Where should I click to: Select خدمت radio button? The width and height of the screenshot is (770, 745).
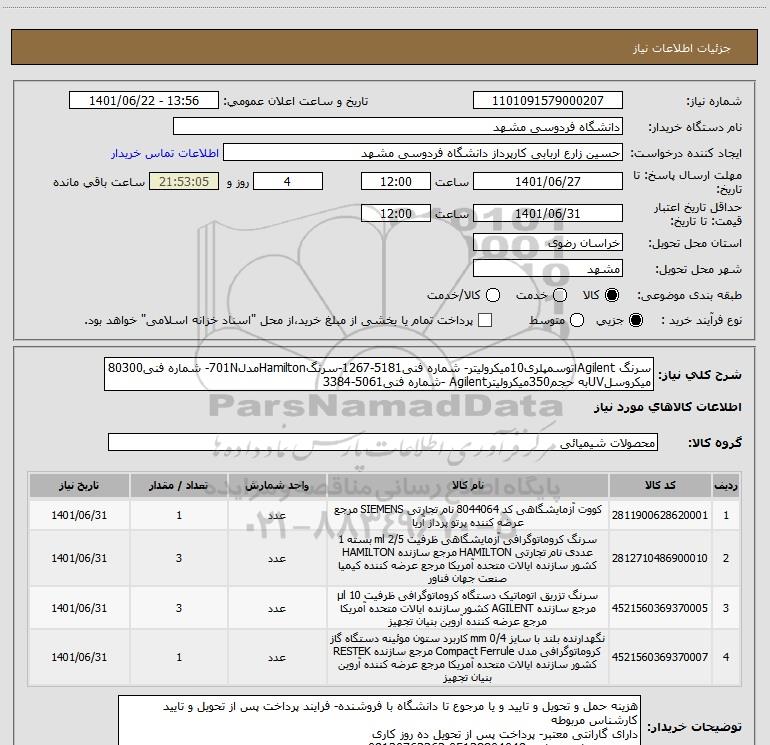[560, 295]
